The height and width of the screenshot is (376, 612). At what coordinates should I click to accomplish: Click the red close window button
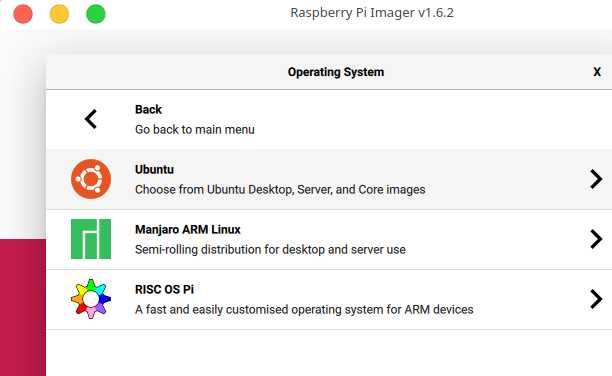23,14
